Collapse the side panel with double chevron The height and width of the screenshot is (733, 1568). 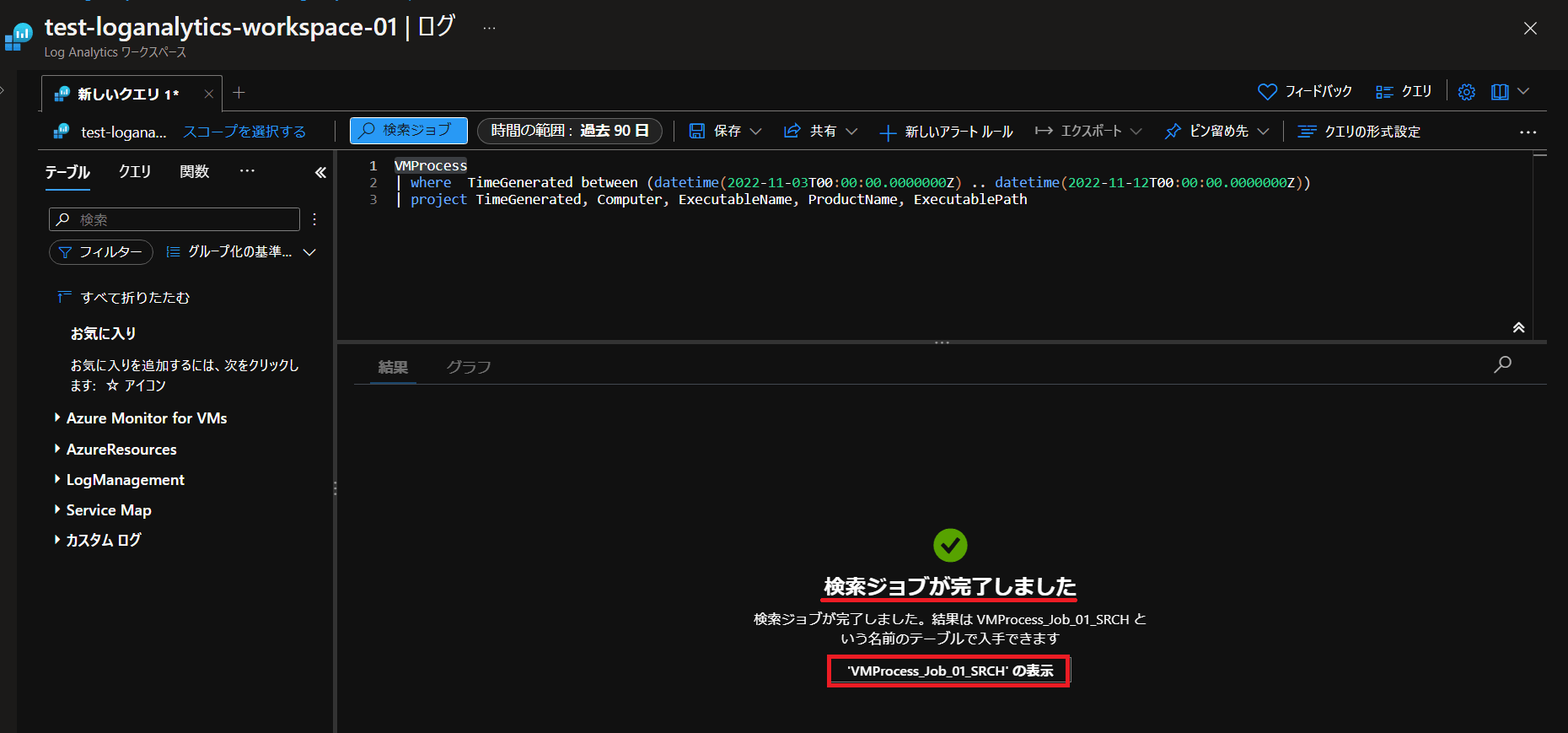320,173
